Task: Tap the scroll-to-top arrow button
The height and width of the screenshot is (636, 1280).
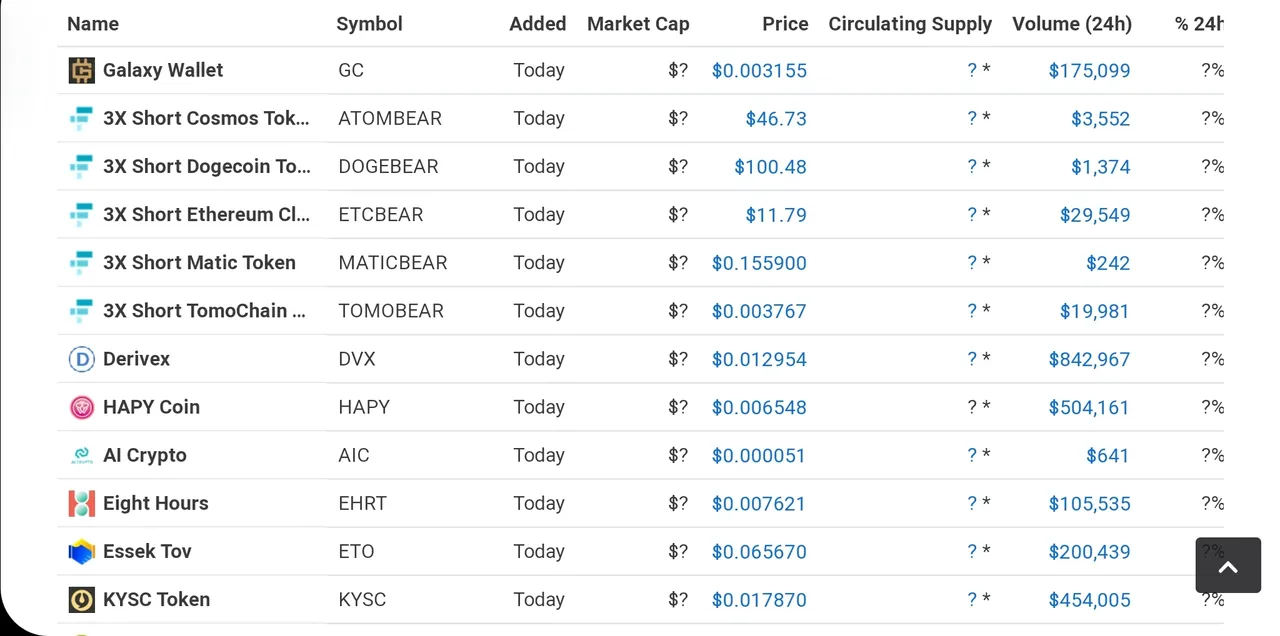Action: coord(1228,565)
